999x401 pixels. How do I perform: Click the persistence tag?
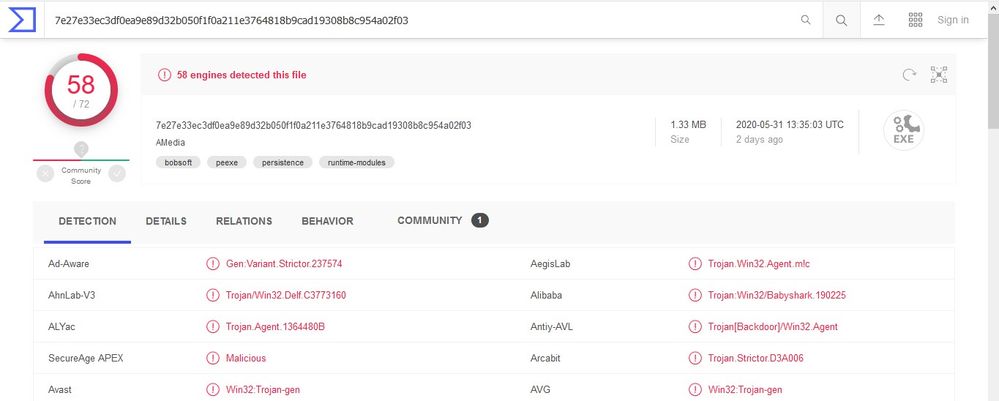(283, 162)
